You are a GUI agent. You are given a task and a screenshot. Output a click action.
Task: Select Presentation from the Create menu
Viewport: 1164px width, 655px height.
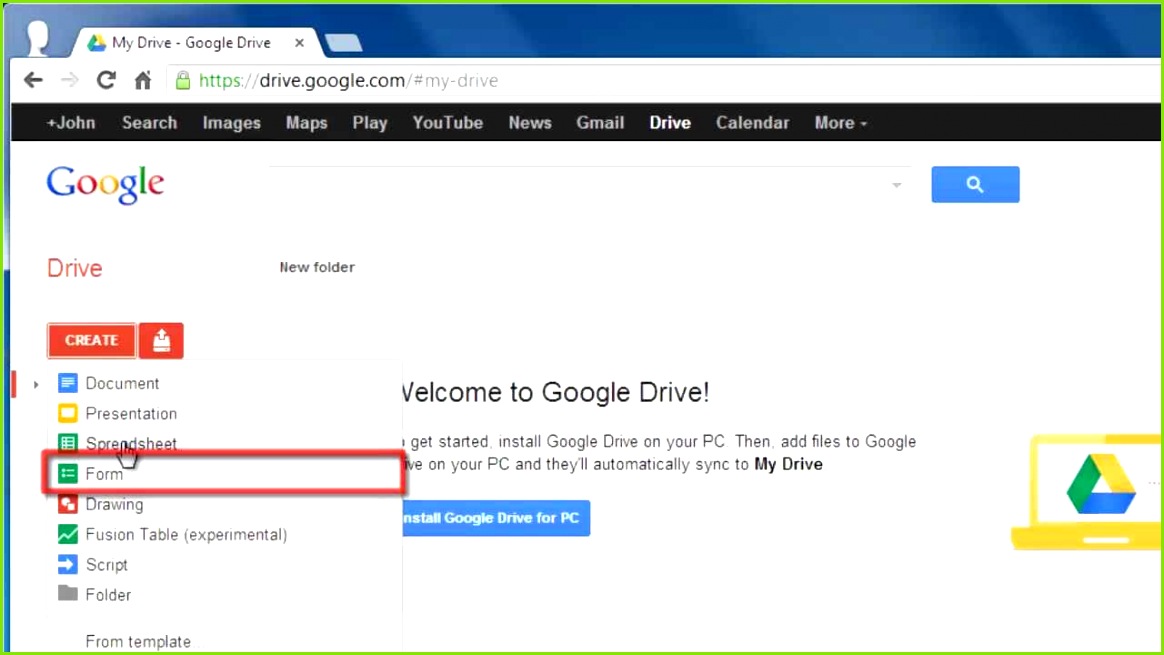coord(131,414)
